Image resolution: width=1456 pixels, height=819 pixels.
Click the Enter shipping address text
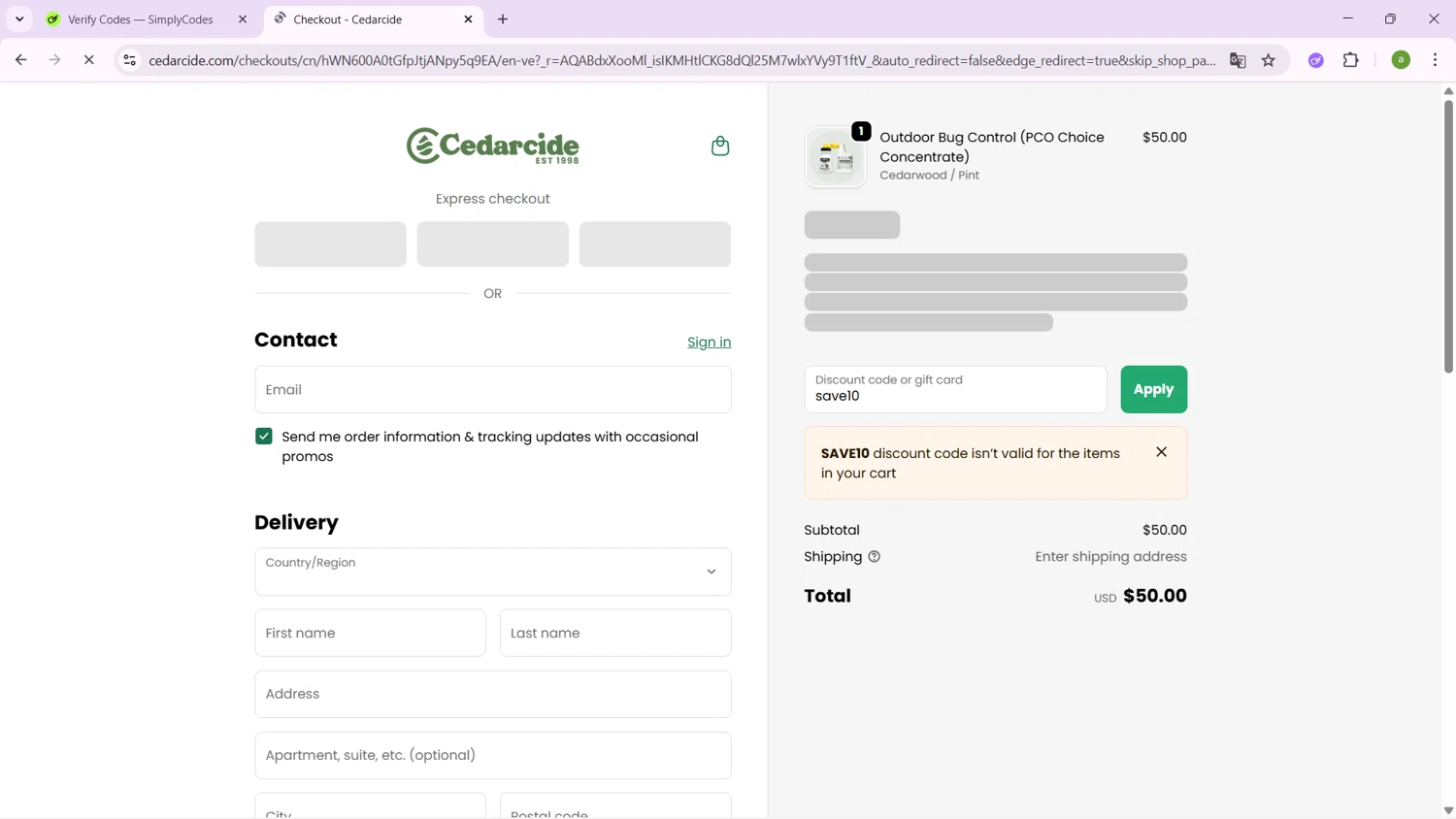point(1110,557)
